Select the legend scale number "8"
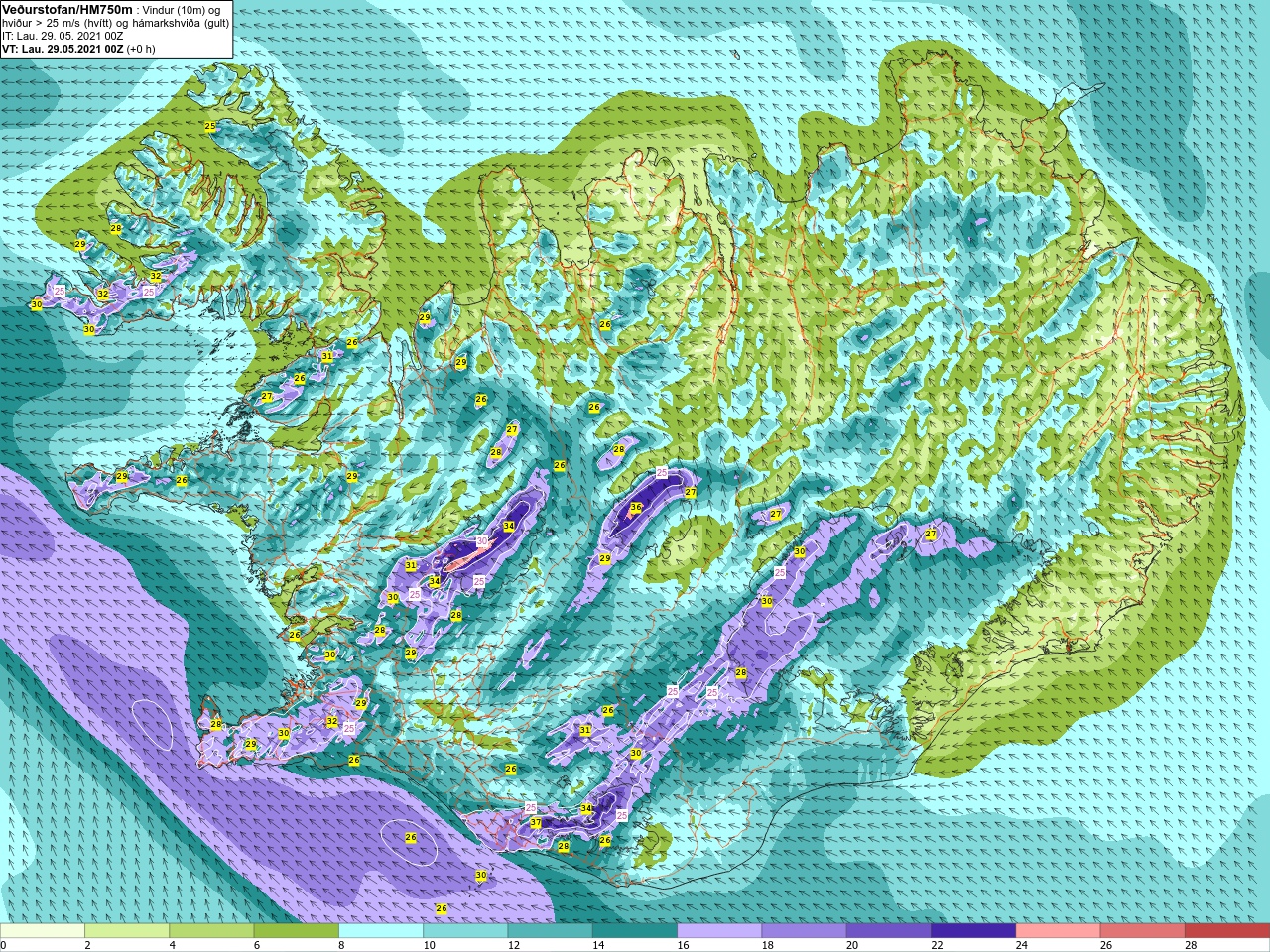Viewport: 1270px width, 952px height. coord(339,945)
